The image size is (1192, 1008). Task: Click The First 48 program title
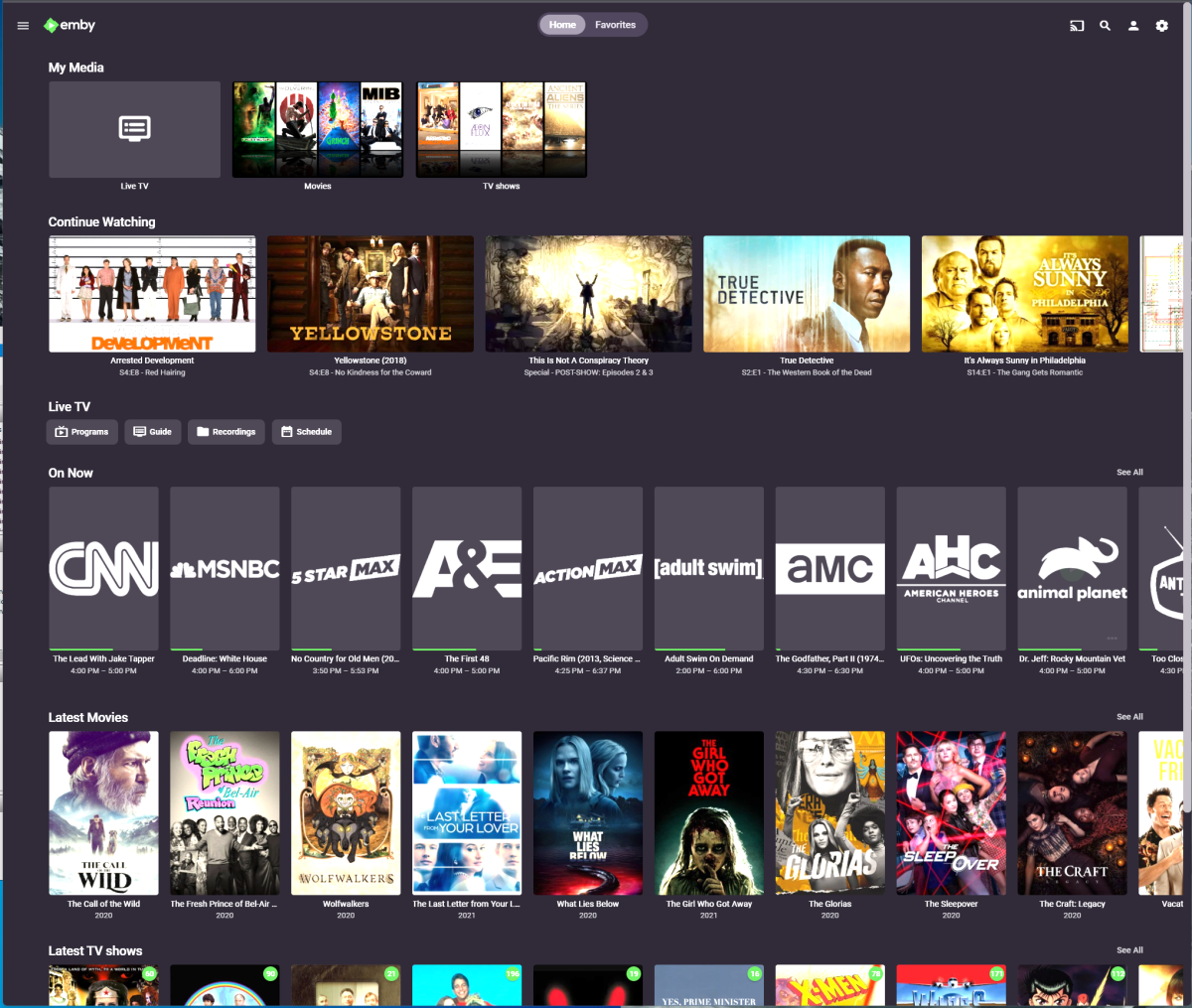pos(467,658)
